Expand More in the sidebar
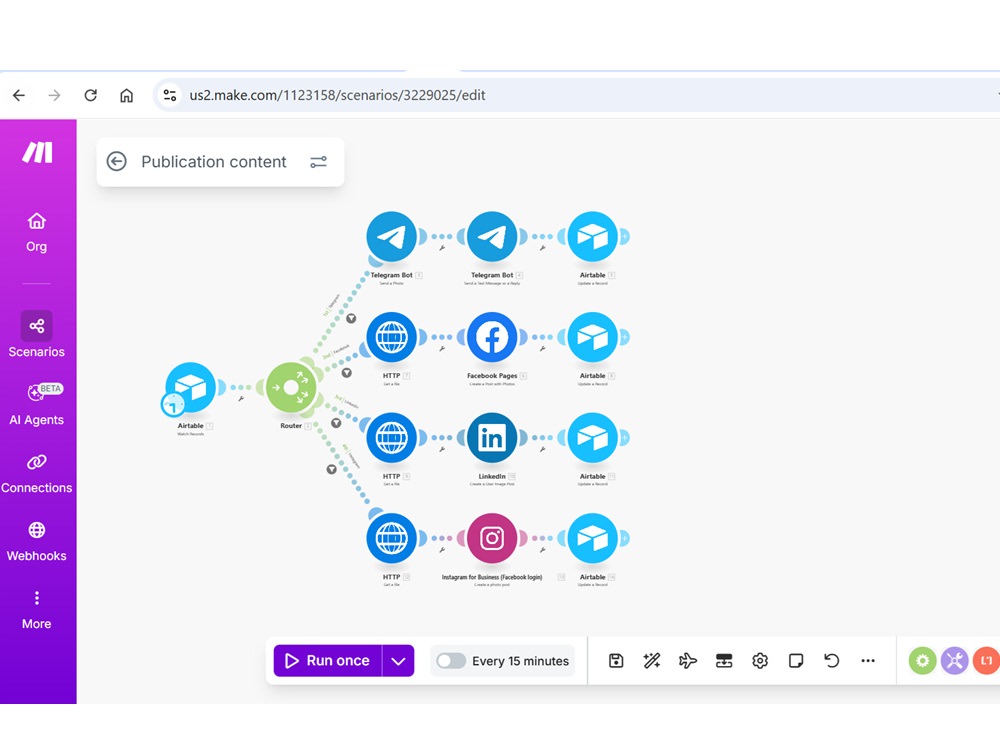 click(x=36, y=610)
